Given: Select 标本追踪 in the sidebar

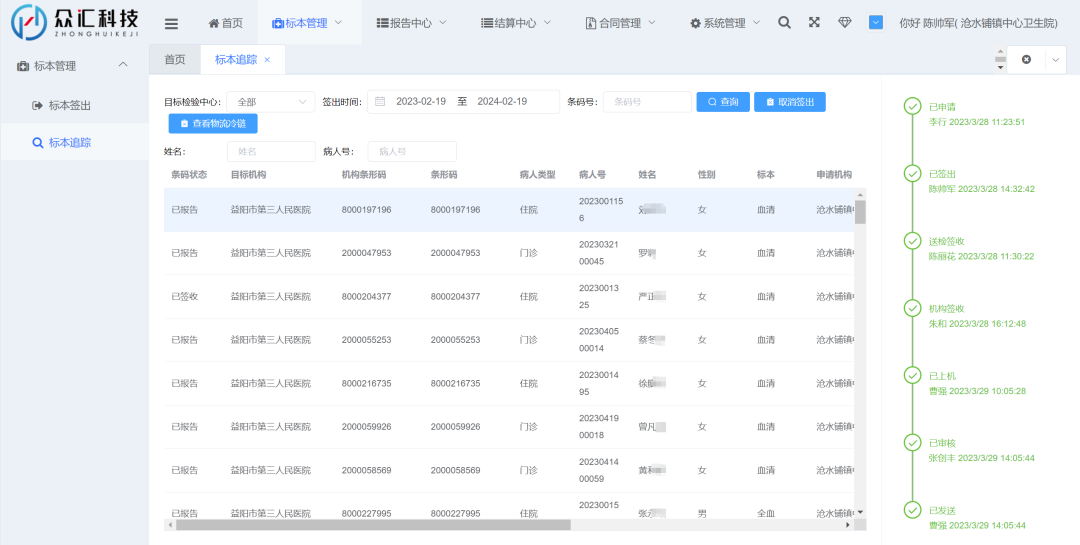Looking at the screenshot, I should [x=74, y=143].
